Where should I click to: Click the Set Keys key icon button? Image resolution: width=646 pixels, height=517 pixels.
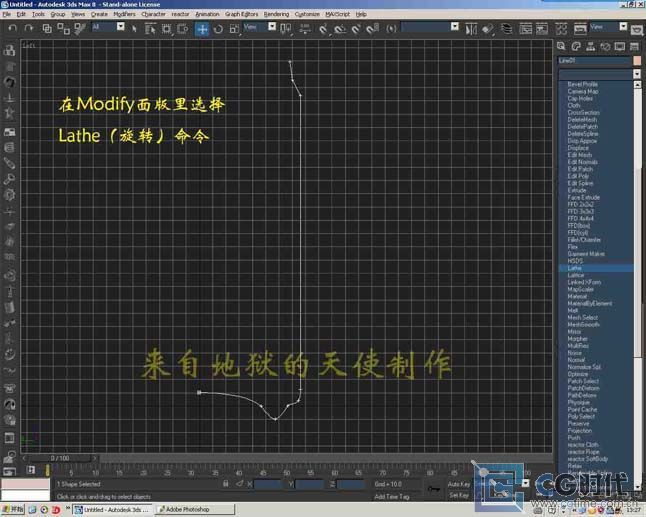pyautogui.click(x=433, y=489)
